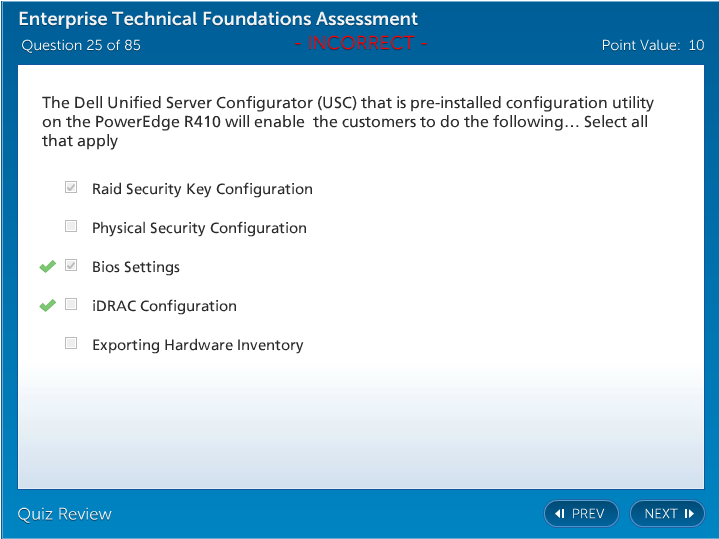Select the Exporting Hardware Inventory answer text
The width and height of the screenshot is (719, 539).
[x=197, y=345]
